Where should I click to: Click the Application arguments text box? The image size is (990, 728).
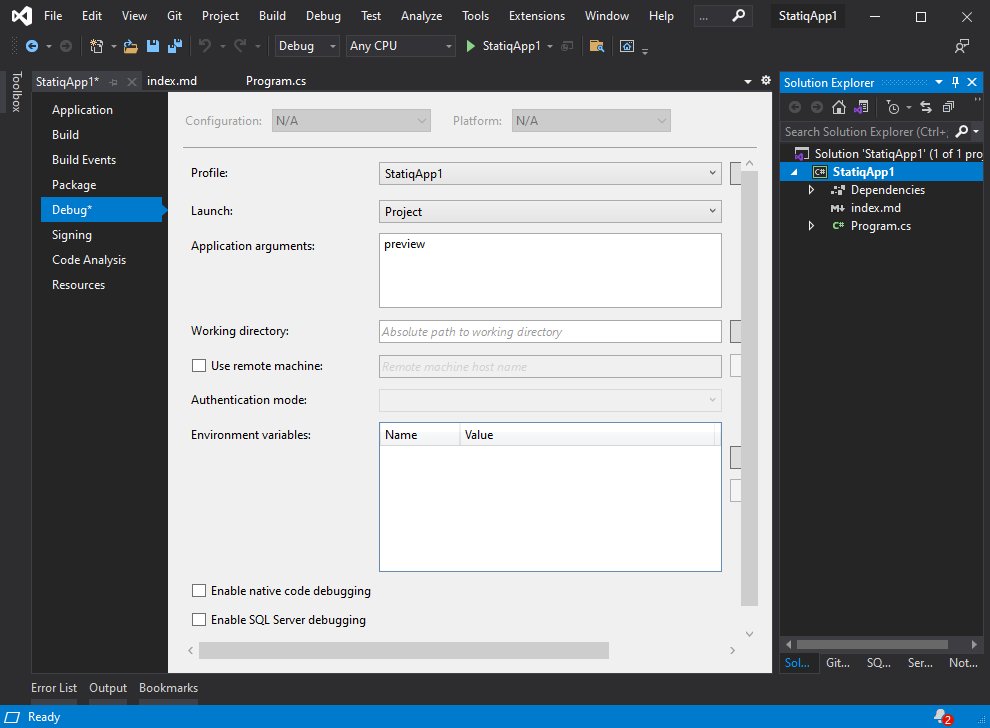(x=550, y=270)
